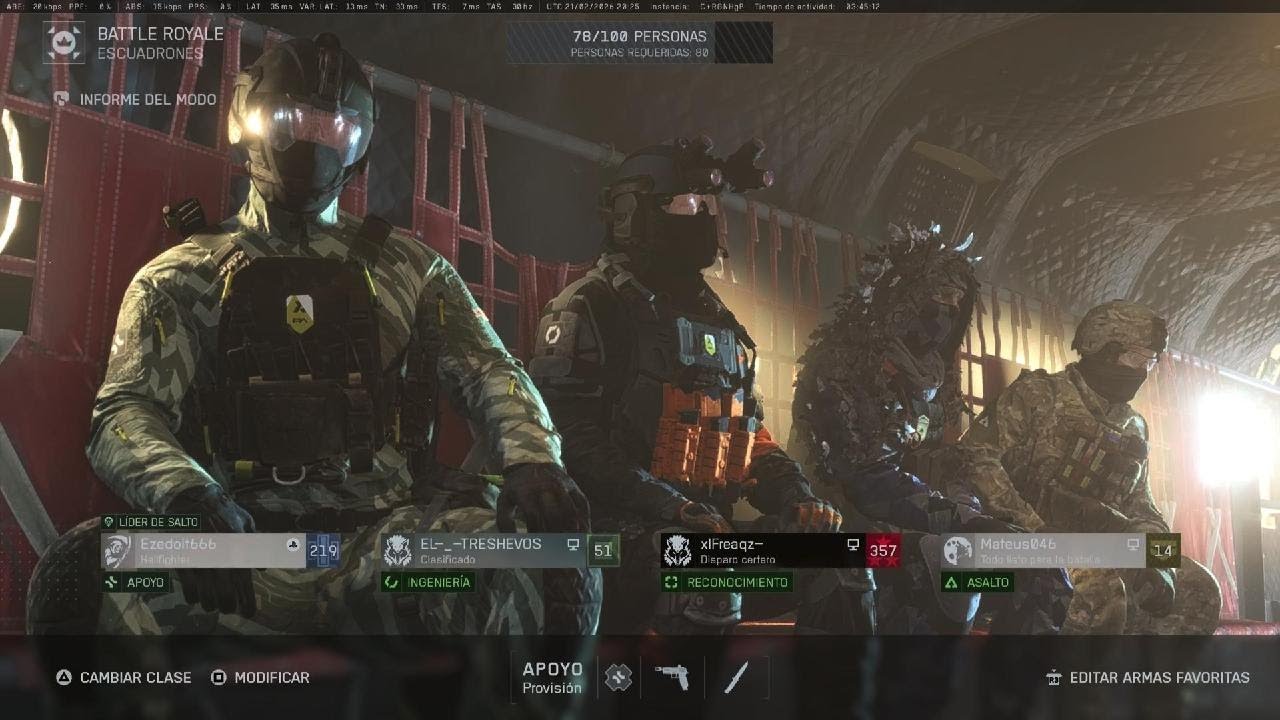Screen dimensions: 1280x720
Task: Click Mateus046 player avatar
Action: [x=958, y=550]
